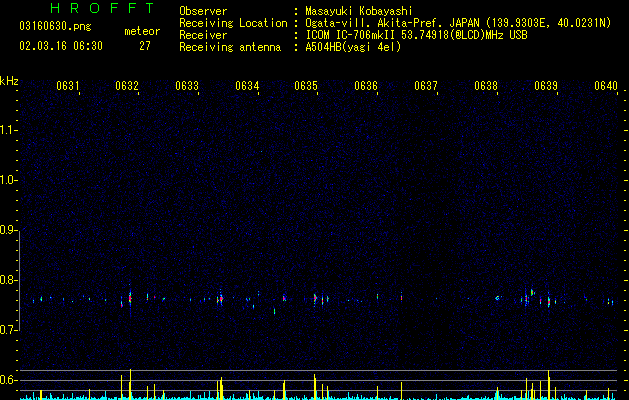Click the ICOM IC-706mkII receiver text
The width and height of the screenshot is (629, 400).
pos(416,35)
